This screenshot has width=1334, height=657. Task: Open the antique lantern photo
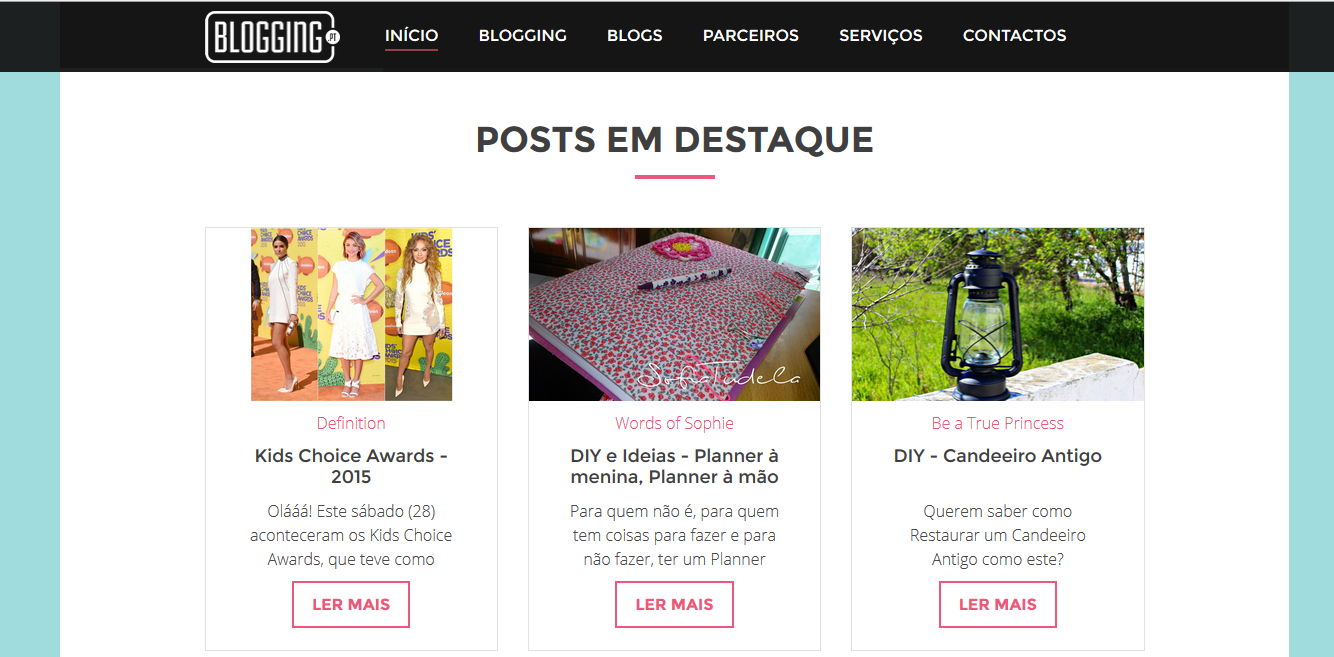[x=998, y=314]
